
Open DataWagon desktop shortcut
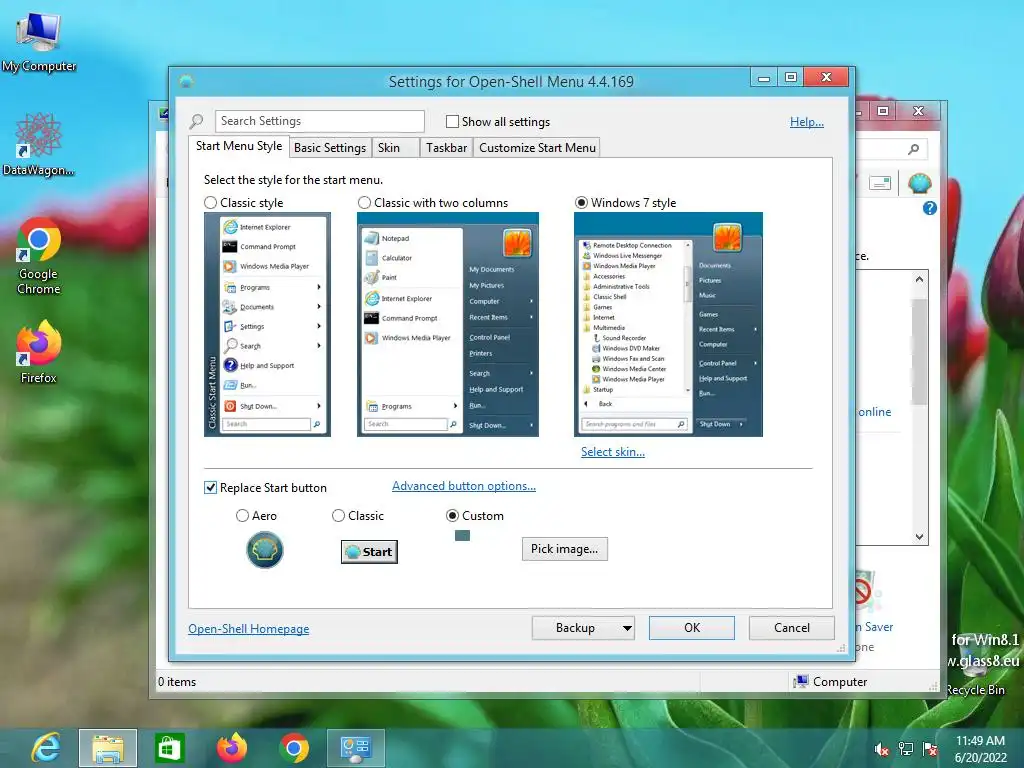[38, 144]
